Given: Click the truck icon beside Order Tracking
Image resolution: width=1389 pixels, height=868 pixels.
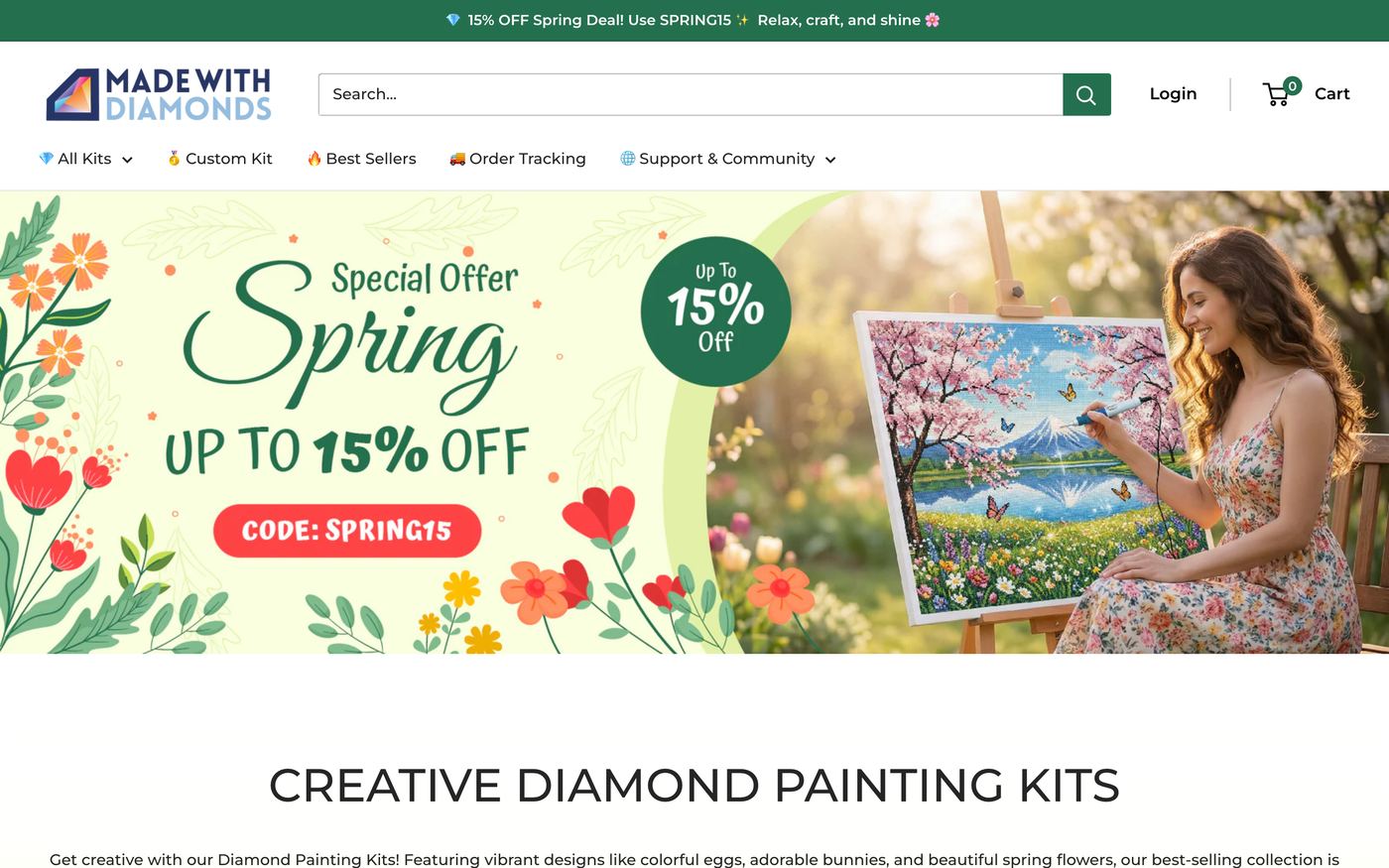Looking at the screenshot, I should [457, 159].
